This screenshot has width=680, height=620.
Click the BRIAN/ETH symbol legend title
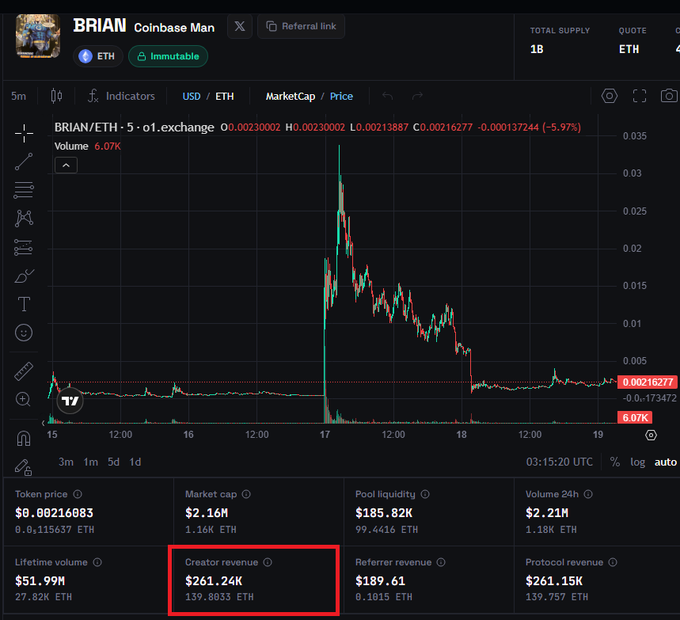pos(134,127)
